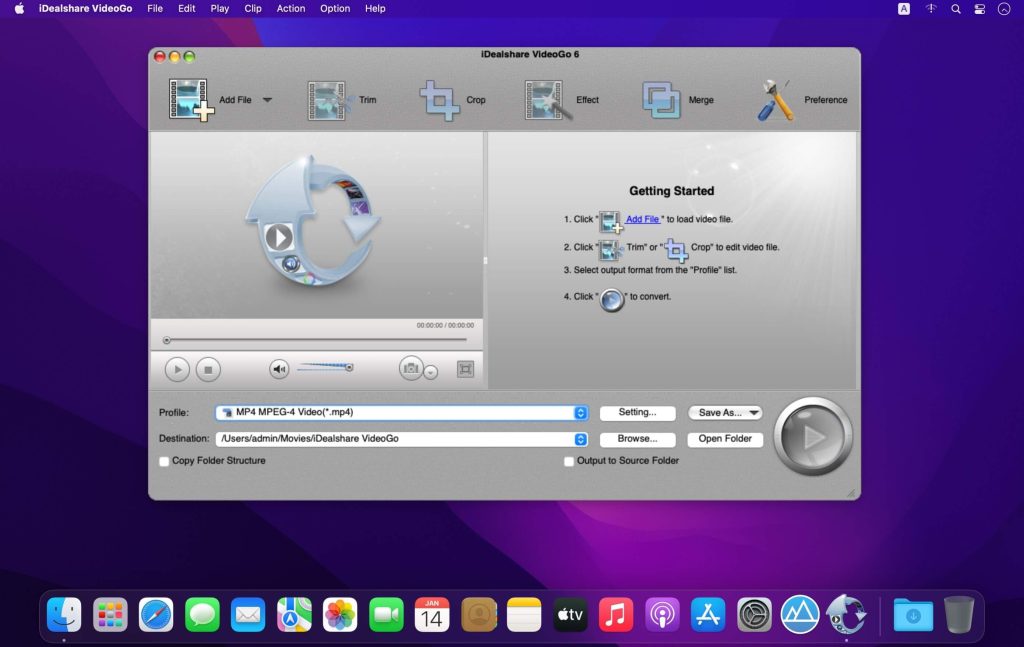The image size is (1024, 647).
Task: Mute the preview audio
Action: 277,366
